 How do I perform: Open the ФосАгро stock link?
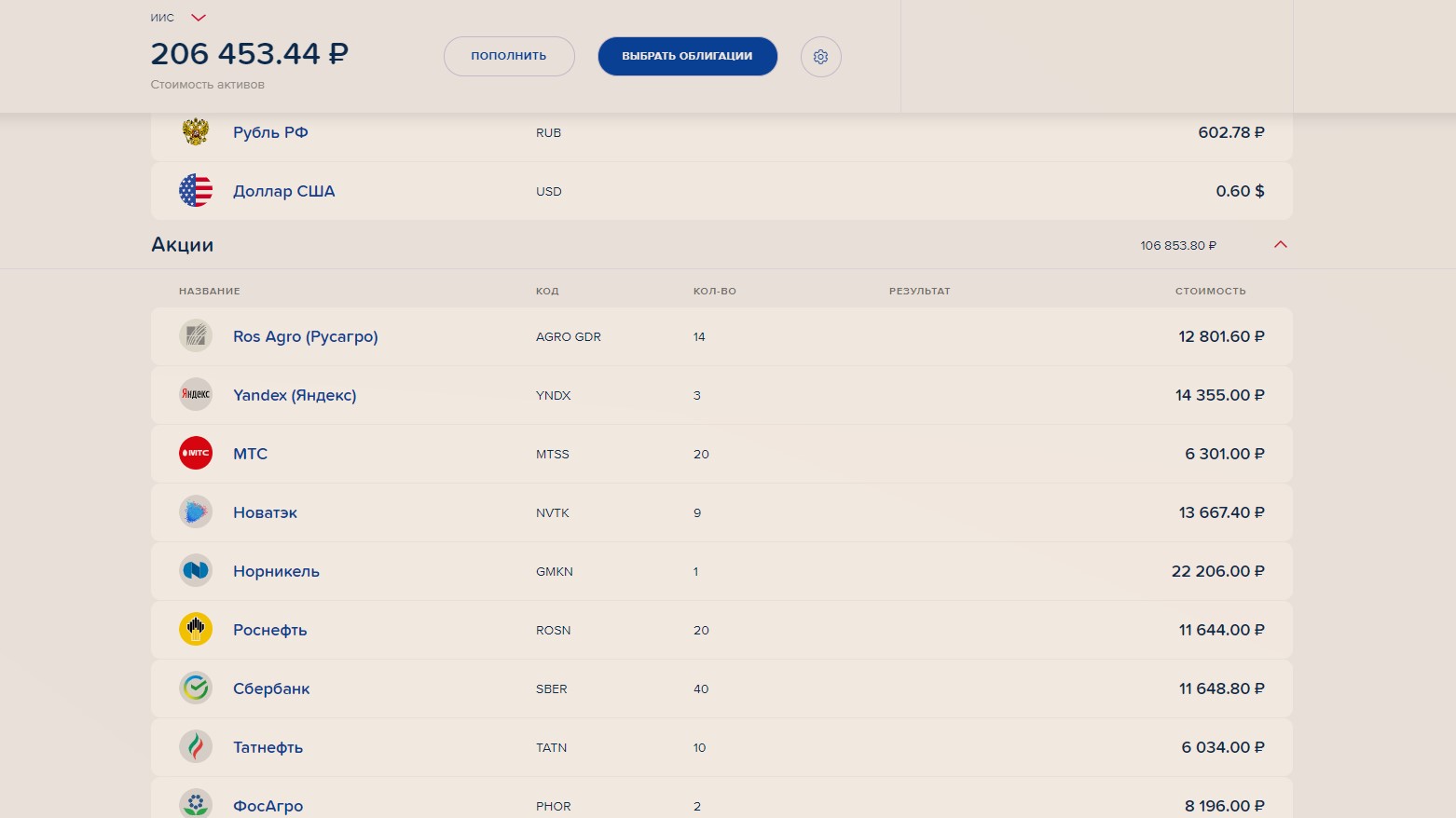click(268, 806)
